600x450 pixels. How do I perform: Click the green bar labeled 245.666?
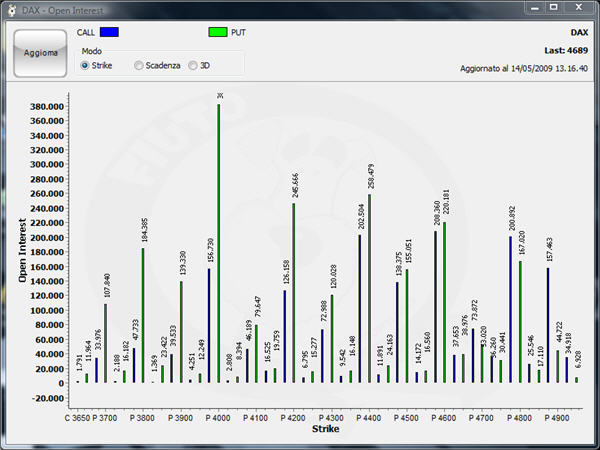point(293,295)
